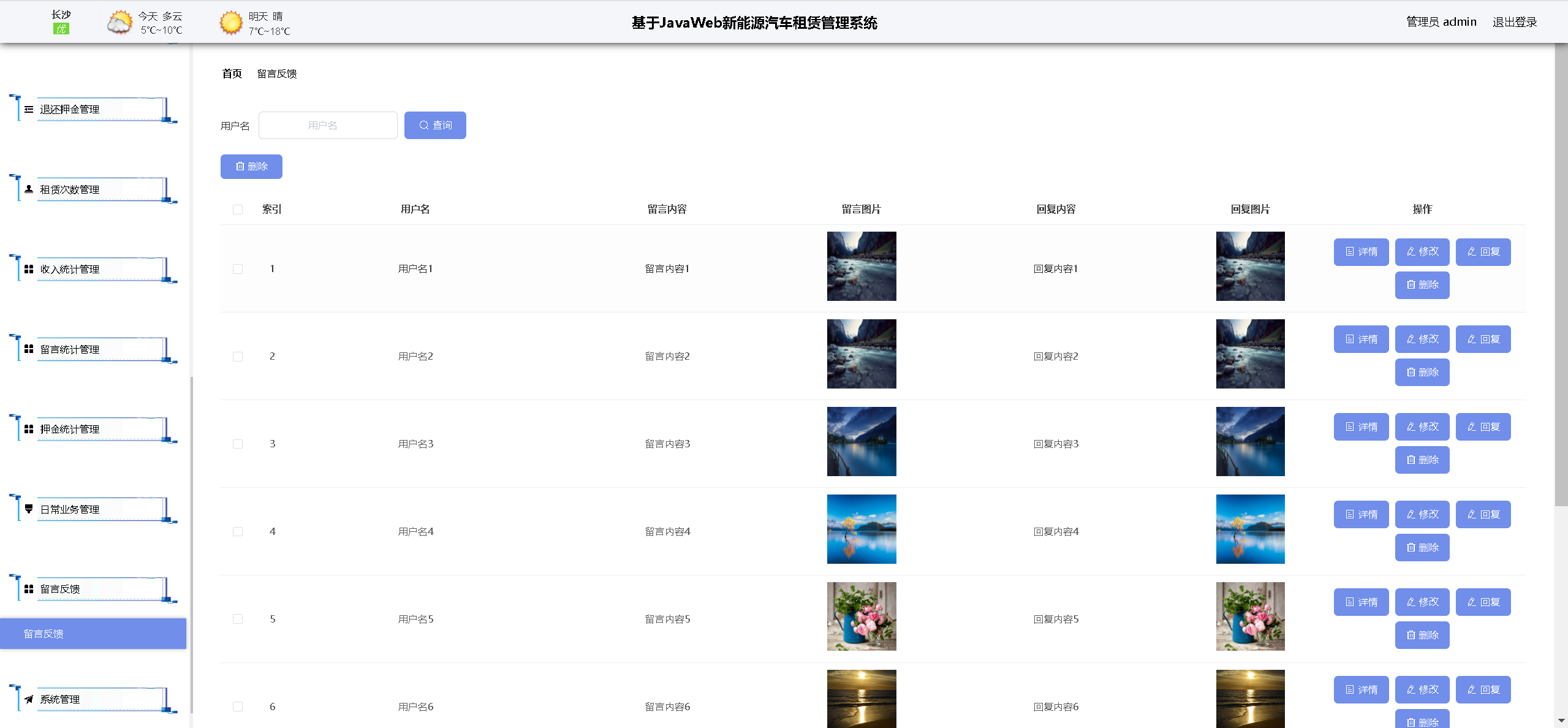Click the page vertical scrollbar thumb
This screenshot has height=728, width=1568.
[x=1561, y=275]
